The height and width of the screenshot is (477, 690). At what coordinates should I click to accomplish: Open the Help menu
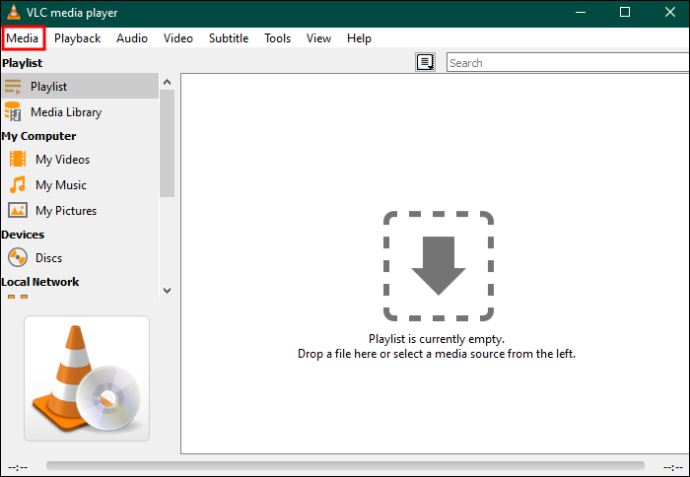coord(359,38)
